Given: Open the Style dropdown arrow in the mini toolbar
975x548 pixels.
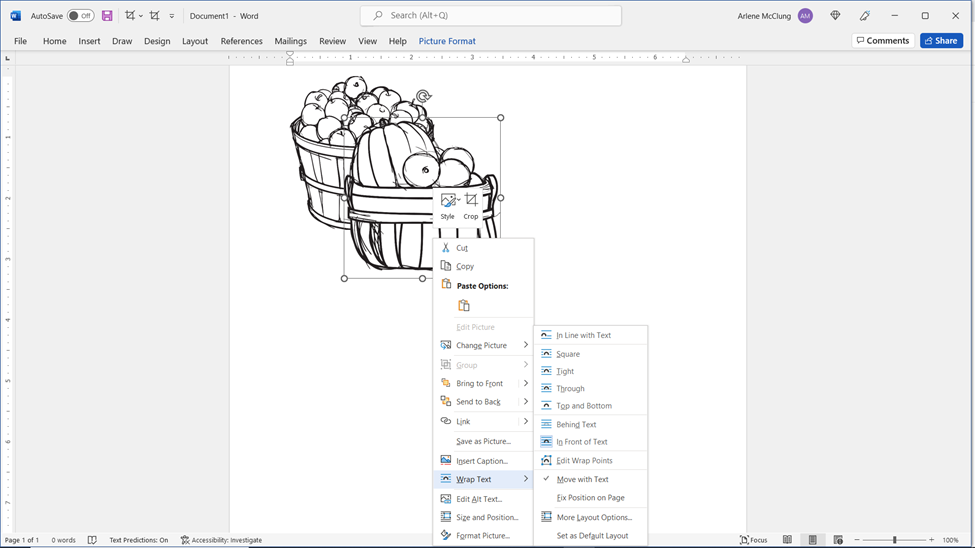Looking at the screenshot, I should 459,200.
